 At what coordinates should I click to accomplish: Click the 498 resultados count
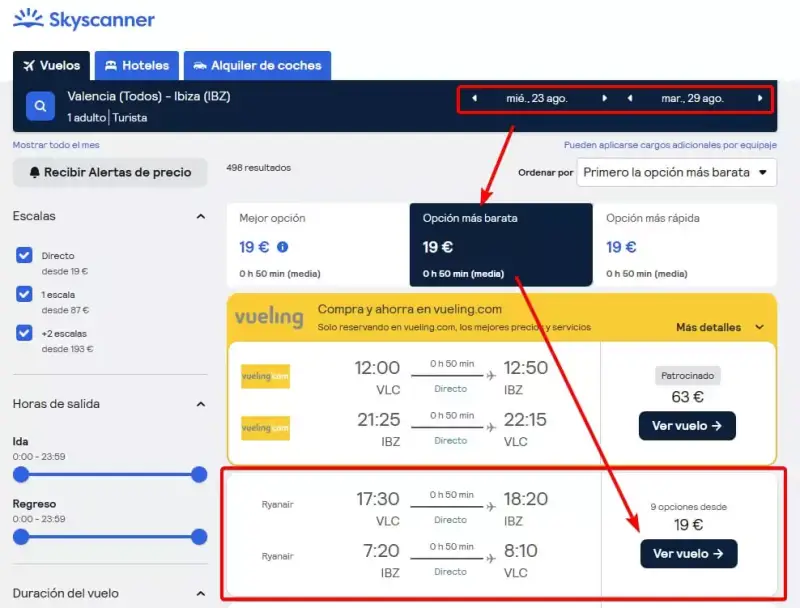[259, 167]
